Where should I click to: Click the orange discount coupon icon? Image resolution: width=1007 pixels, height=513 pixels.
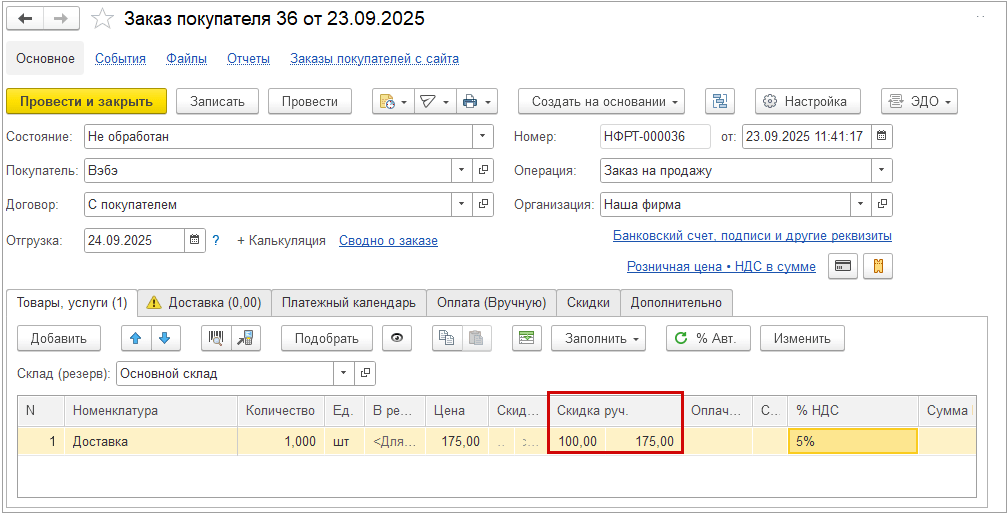point(878,266)
